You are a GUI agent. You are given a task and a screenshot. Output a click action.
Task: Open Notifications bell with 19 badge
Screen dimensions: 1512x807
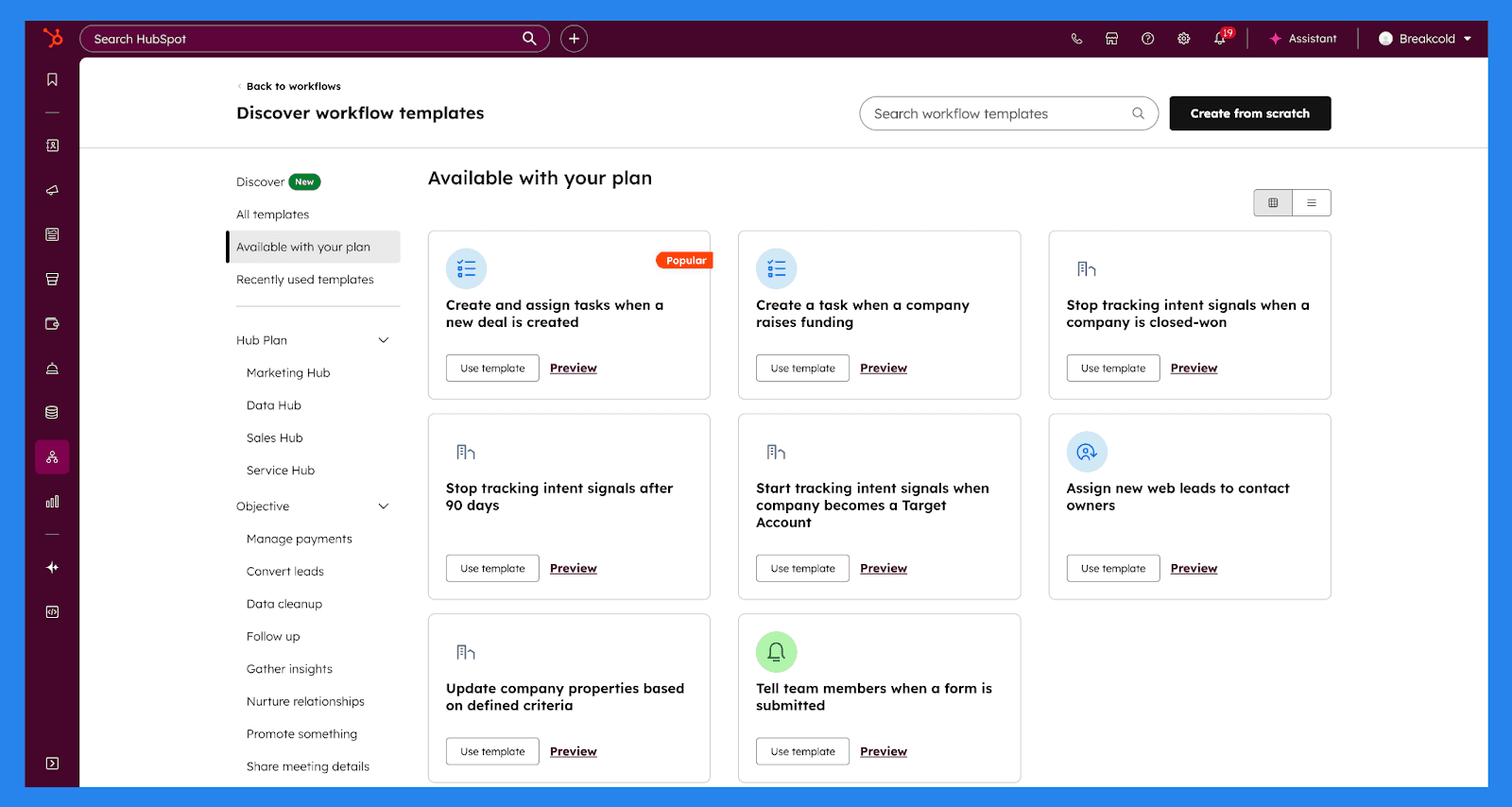[x=1221, y=38]
